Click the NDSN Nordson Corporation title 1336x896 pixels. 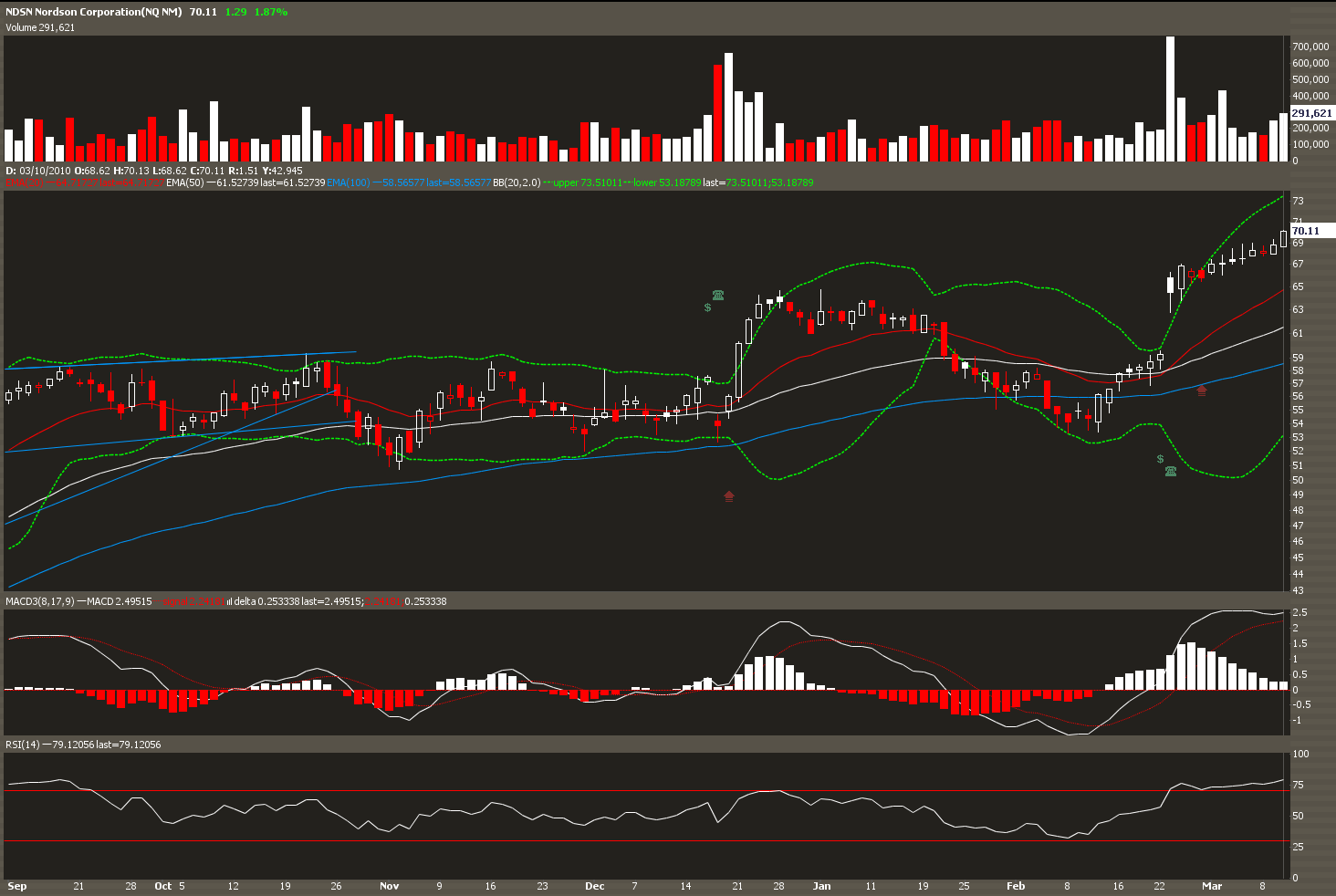click(95, 12)
